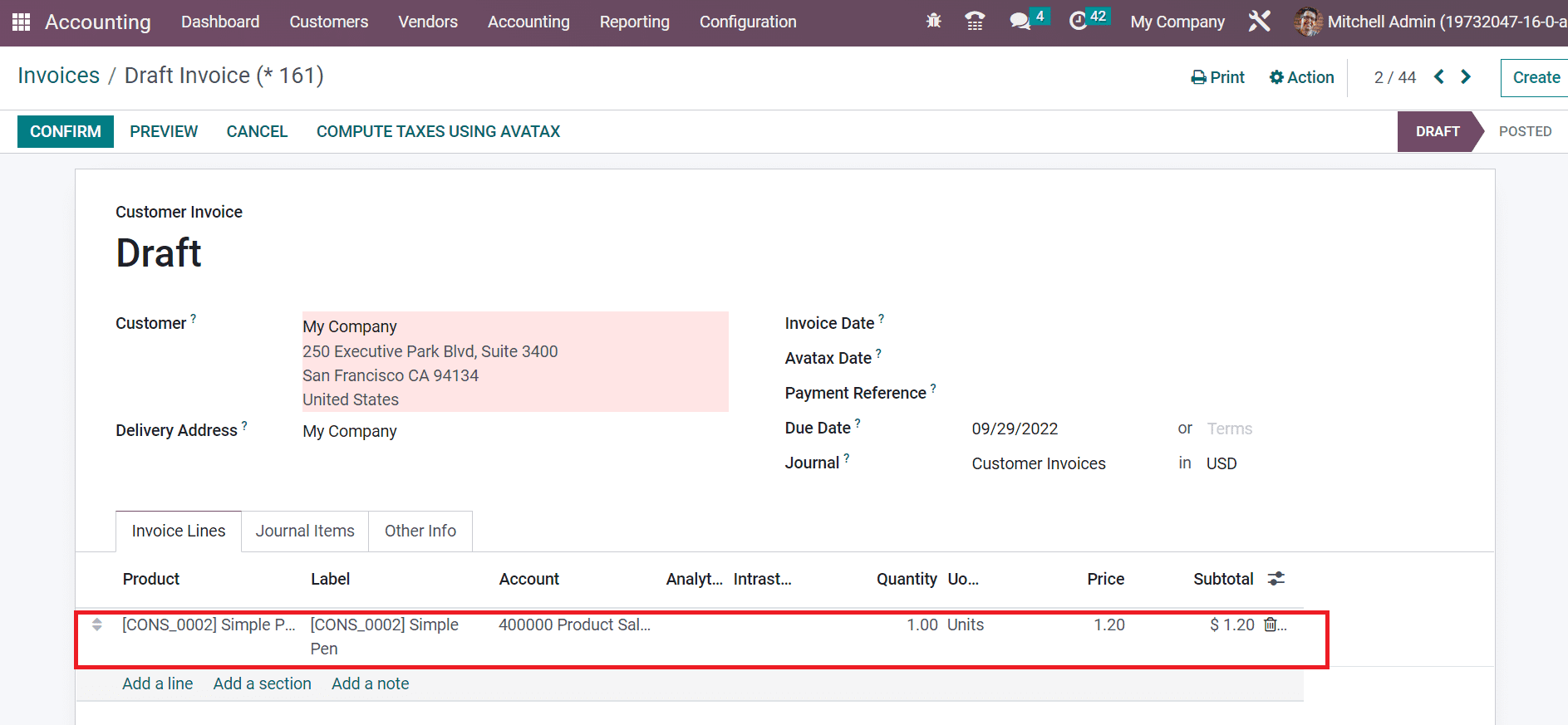Click Mitchell Admin avatar picture
The height and width of the screenshot is (725, 1568).
pyautogui.click(x=1308, y=22)
